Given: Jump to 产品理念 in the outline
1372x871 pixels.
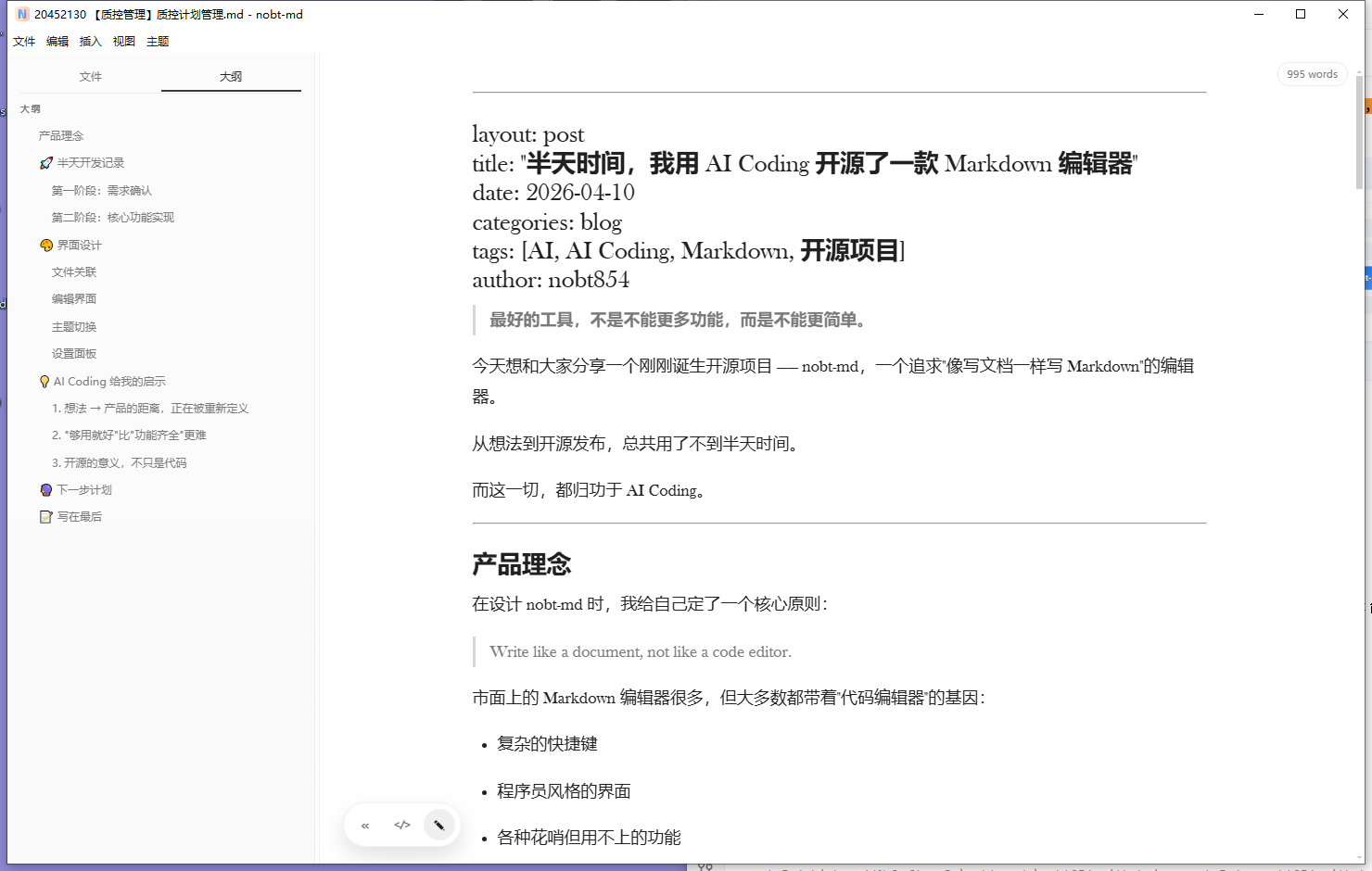Looking at the screenshot, I should click(x=61, y=136).
